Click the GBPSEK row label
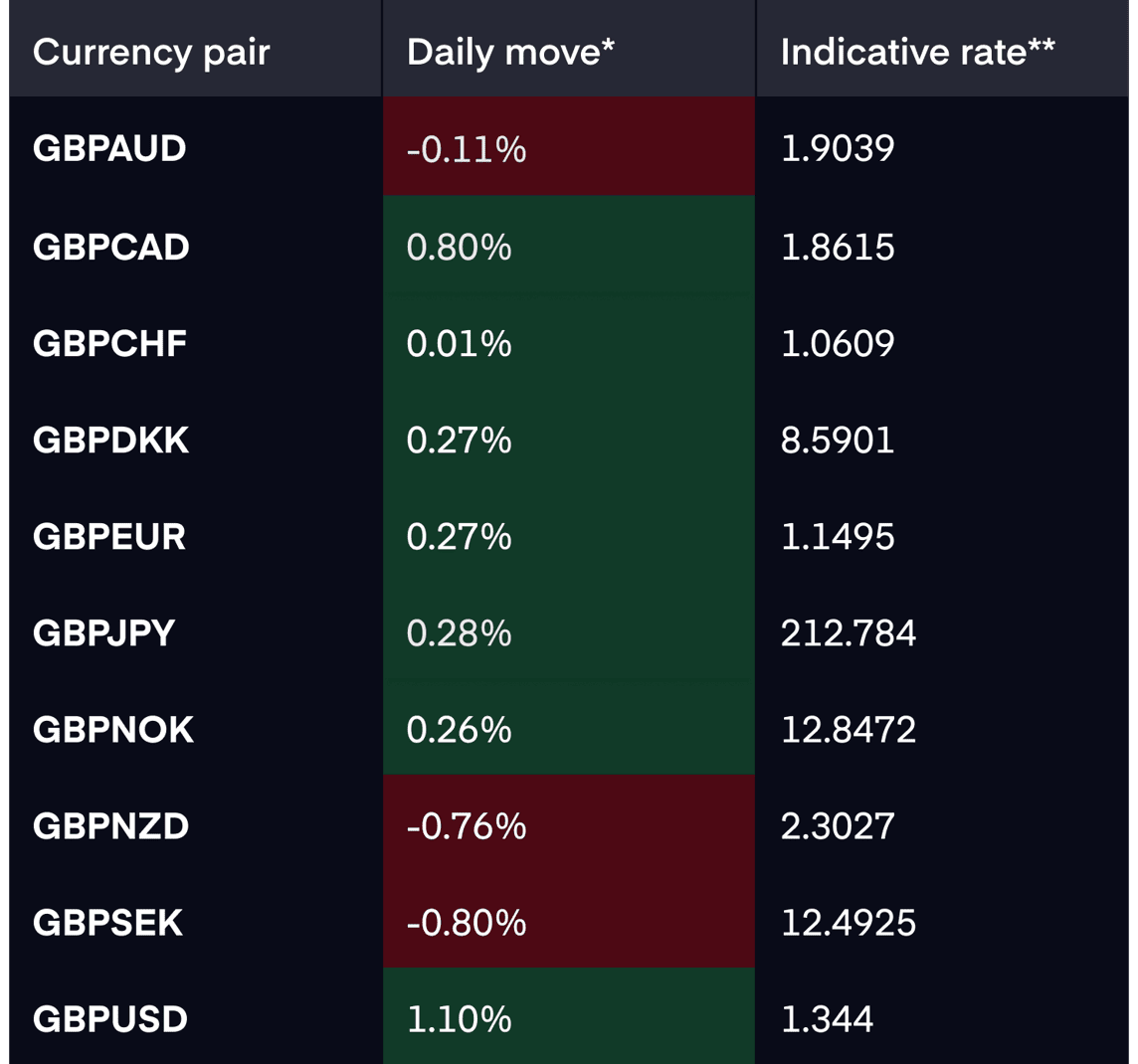Screen dimensions: 1138x1064 108,924
